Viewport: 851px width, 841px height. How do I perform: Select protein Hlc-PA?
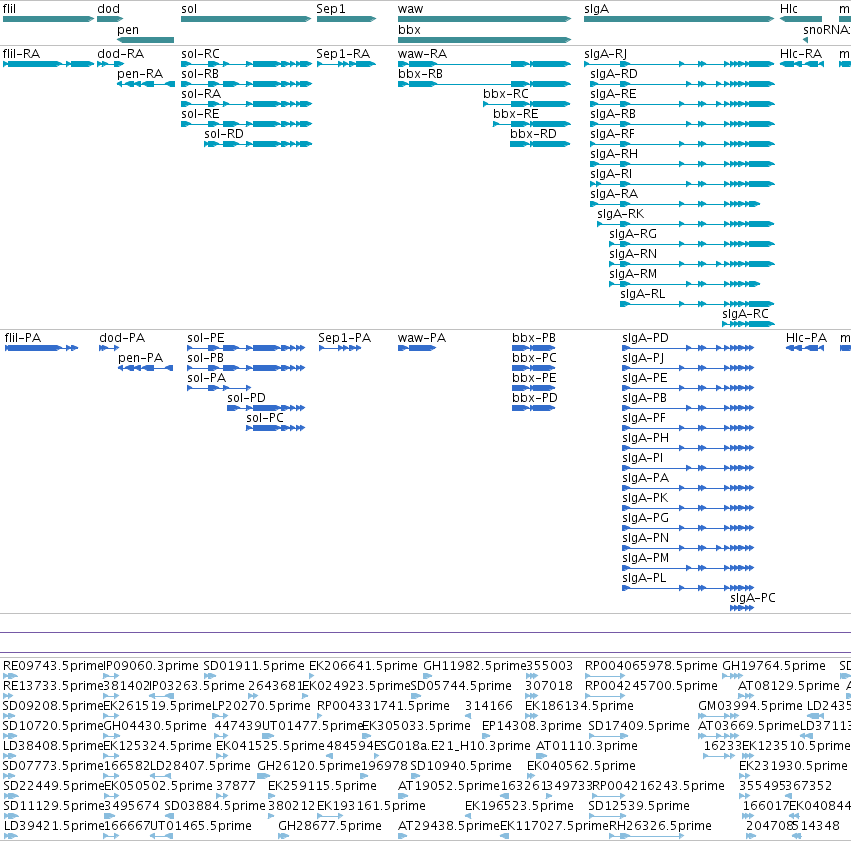coord(805,348)
